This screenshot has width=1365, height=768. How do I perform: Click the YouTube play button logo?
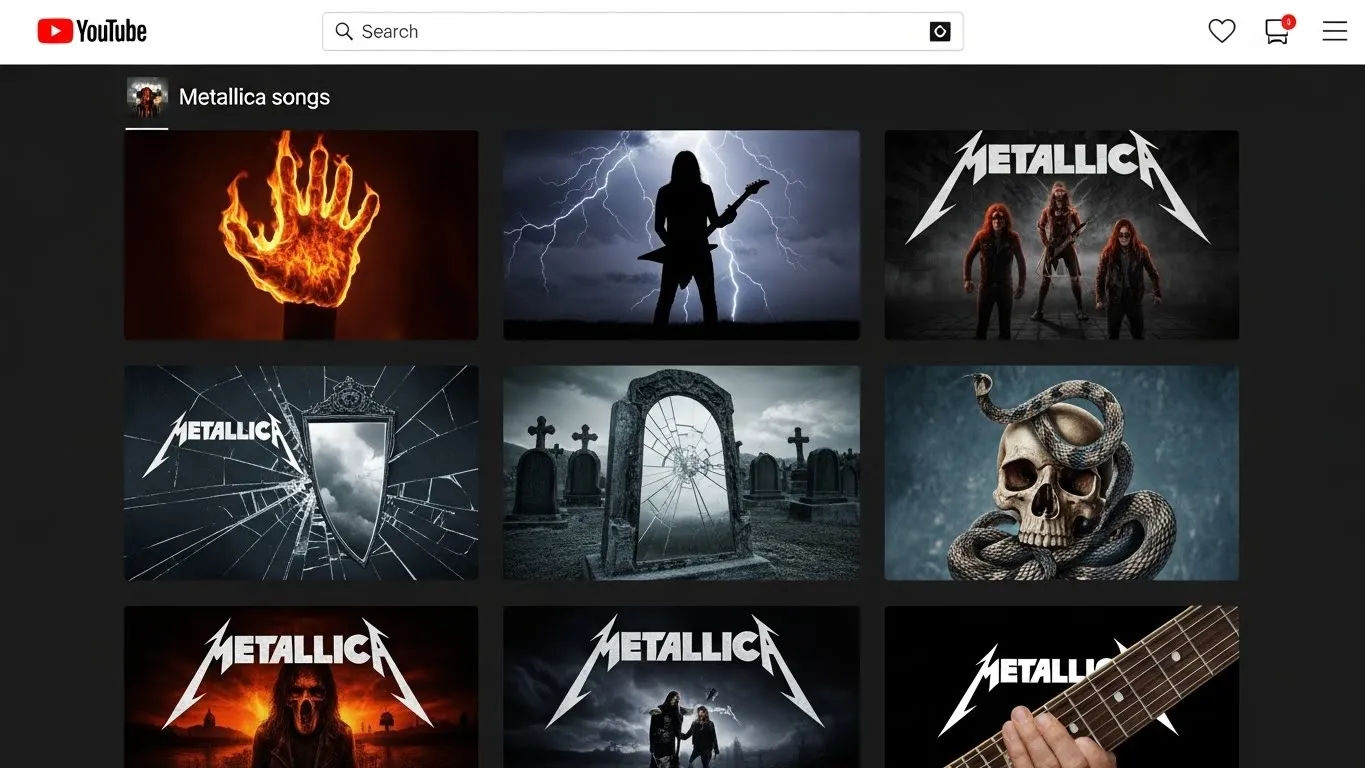coord(55,30)
